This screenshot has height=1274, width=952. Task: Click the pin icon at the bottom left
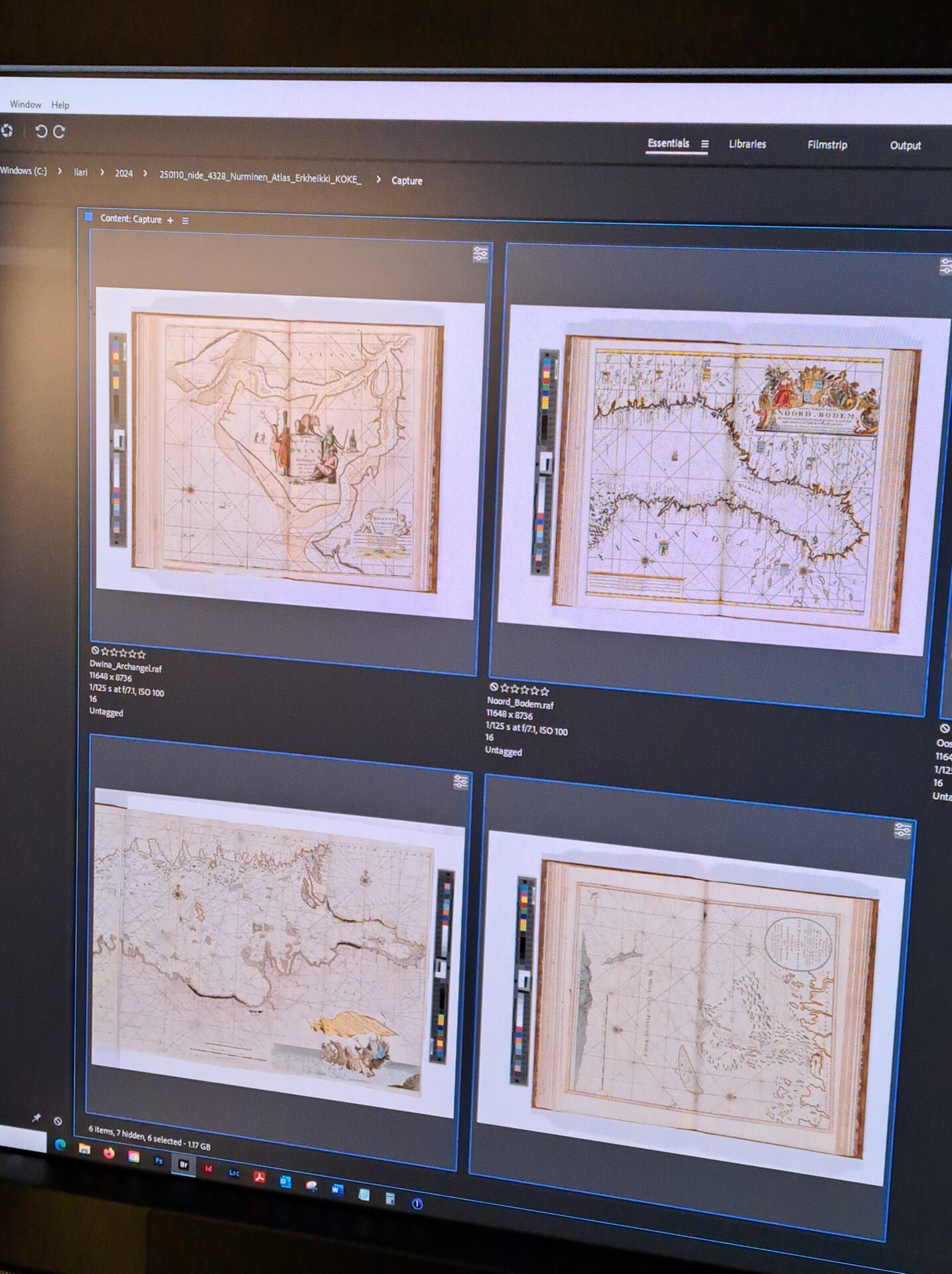click(36, 1118)
